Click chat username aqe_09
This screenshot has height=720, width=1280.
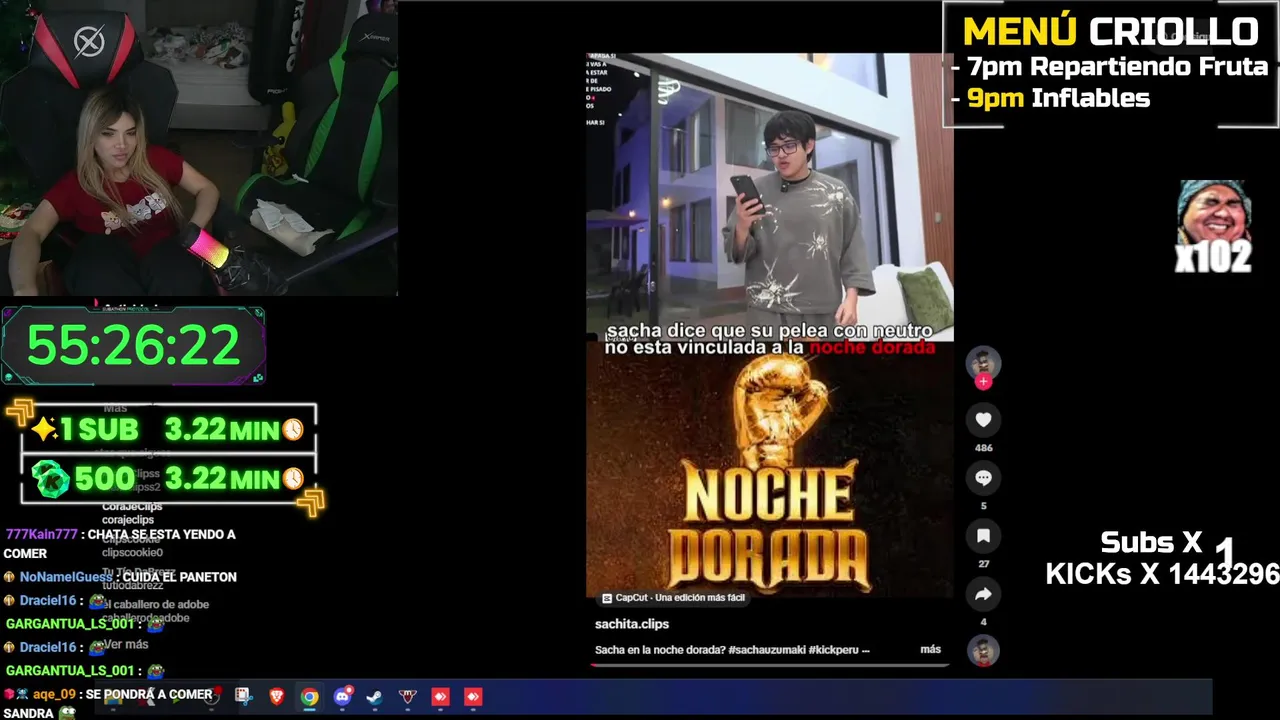coord(54,694)
